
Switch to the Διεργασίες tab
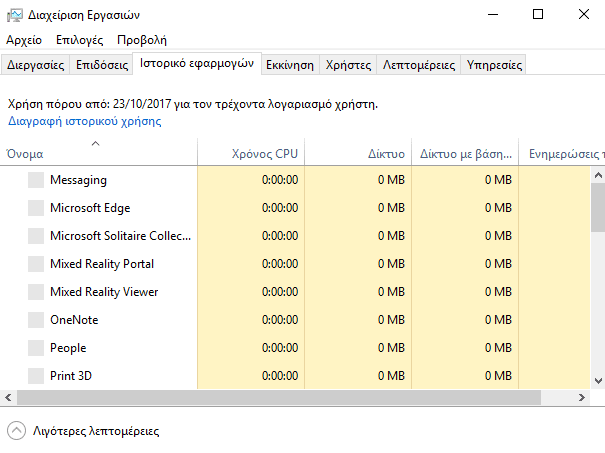pyautogui.click(x=35, y=65)
